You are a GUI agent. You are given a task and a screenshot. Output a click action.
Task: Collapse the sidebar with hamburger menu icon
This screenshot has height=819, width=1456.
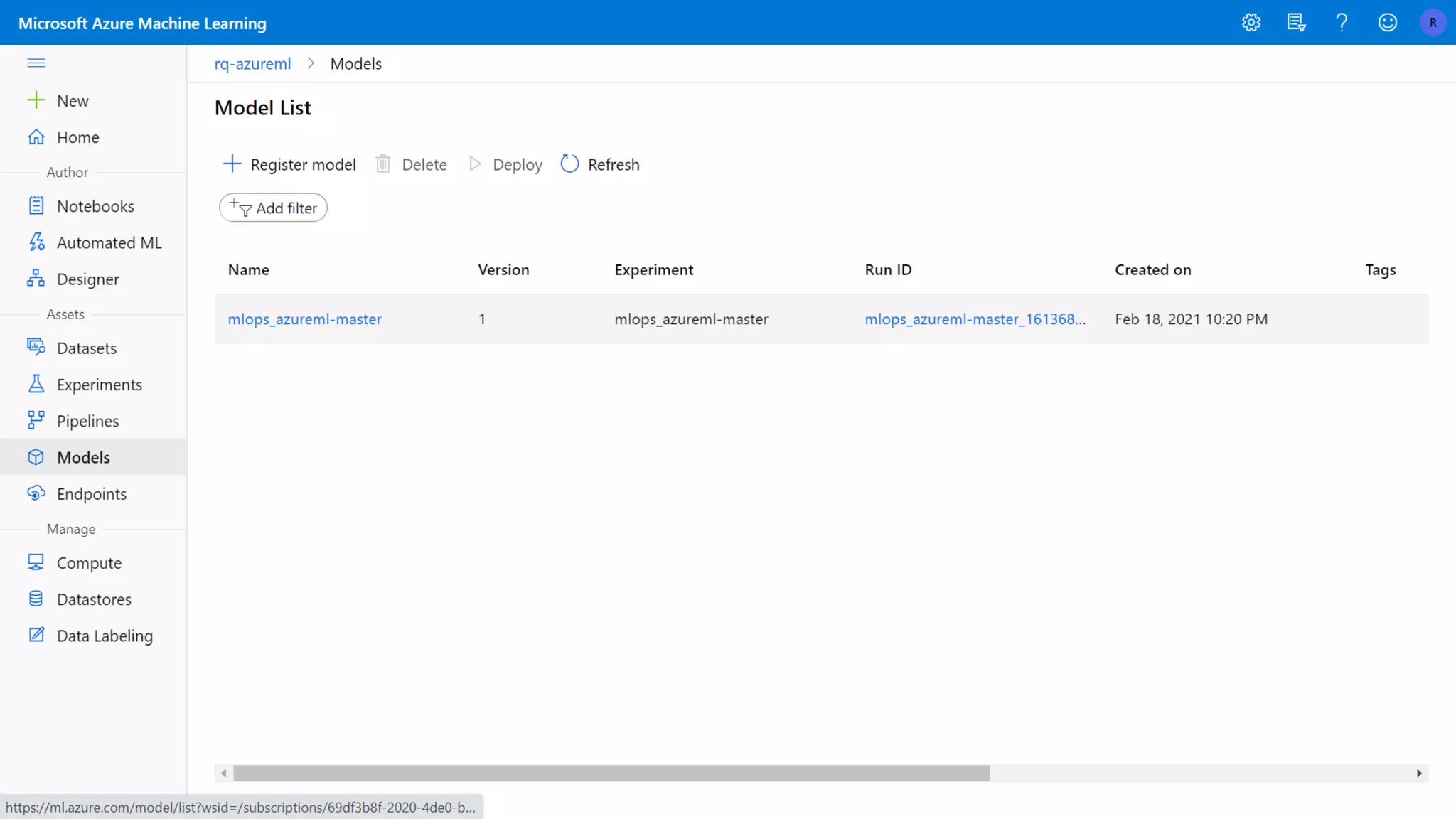36,63
